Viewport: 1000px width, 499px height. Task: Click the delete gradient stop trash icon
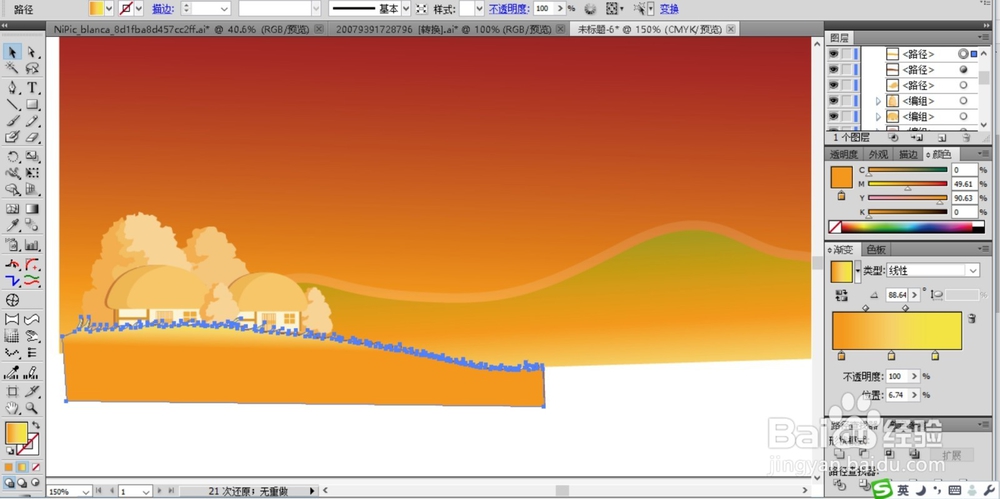coord(971,318)
